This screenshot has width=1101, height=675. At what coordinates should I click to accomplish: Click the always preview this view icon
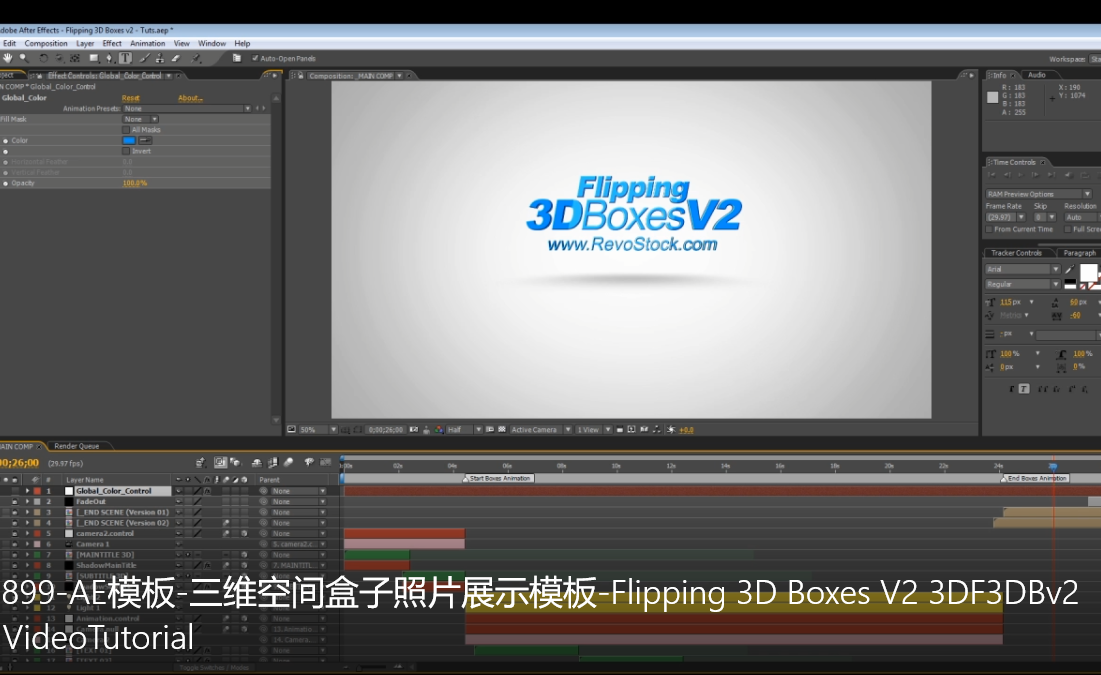(x=291, y=429)
